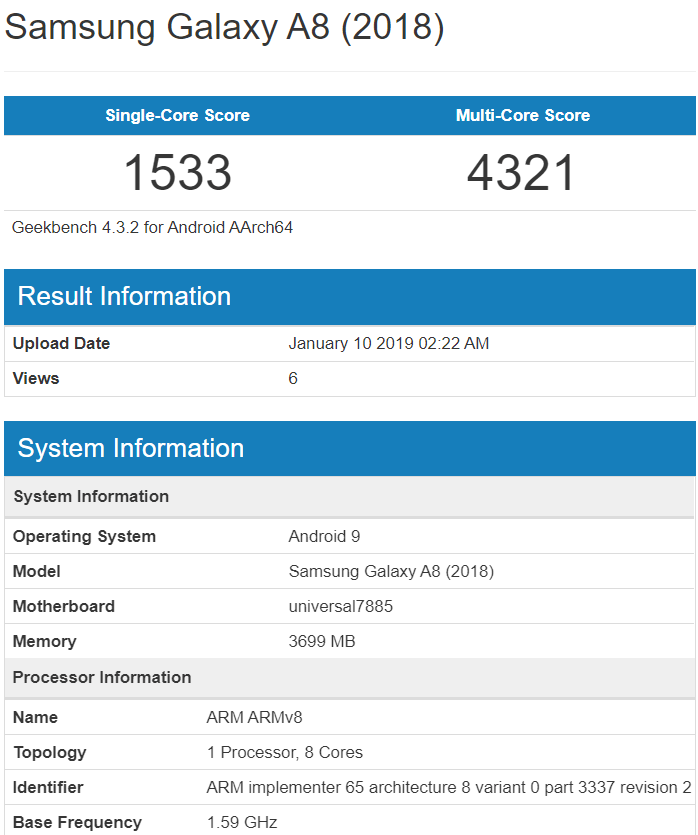Image resolution: width=698 pixels, height=835 pixels.
Task: Click the Views label
Action: 36,379
